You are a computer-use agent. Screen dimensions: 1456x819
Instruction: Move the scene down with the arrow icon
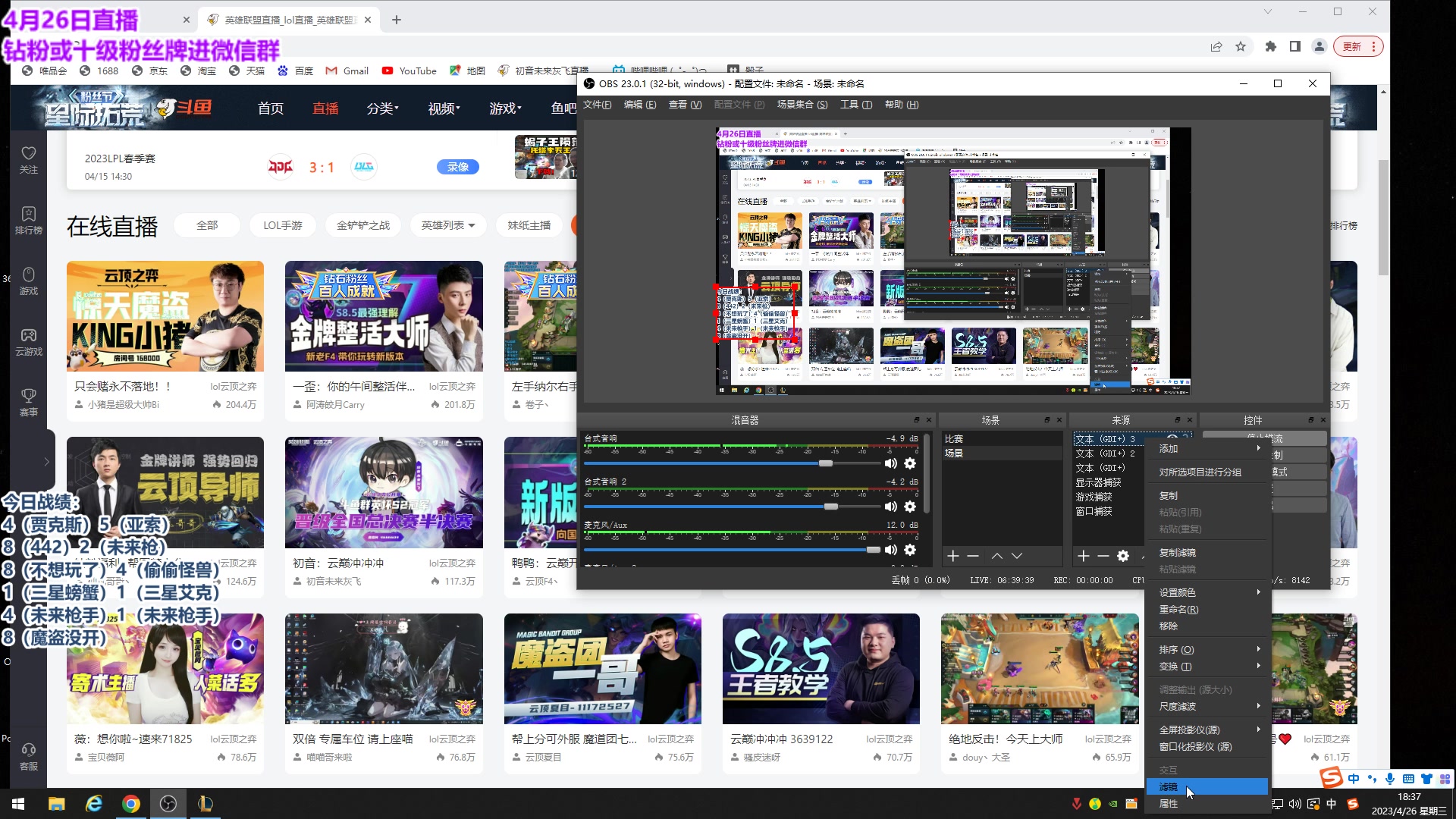tap(1017, 556)
